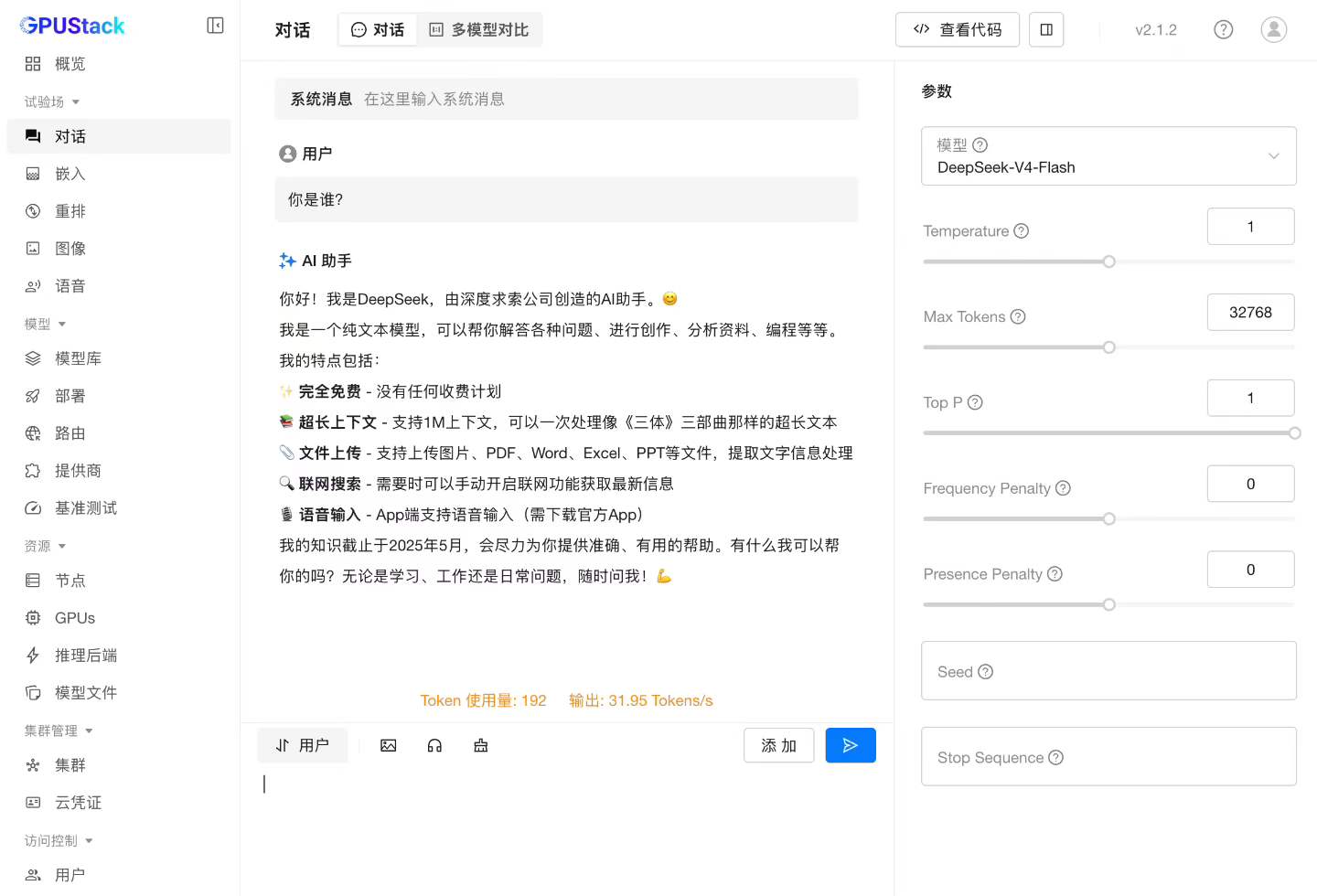
Task: Click the GPUs chip icon
Action: (33, 618)
